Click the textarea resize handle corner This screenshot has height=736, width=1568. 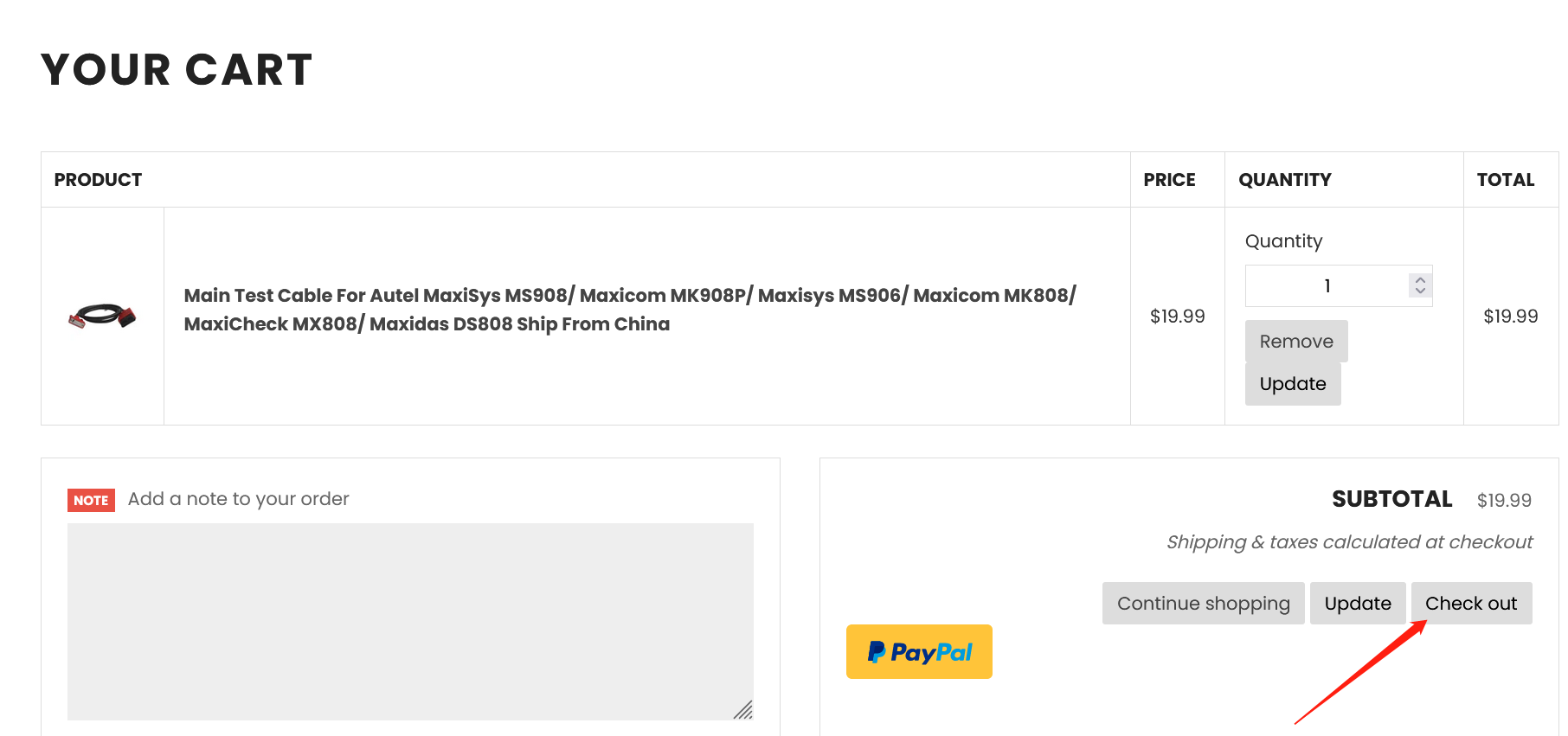pyautogui.click(x=743, y=710)
